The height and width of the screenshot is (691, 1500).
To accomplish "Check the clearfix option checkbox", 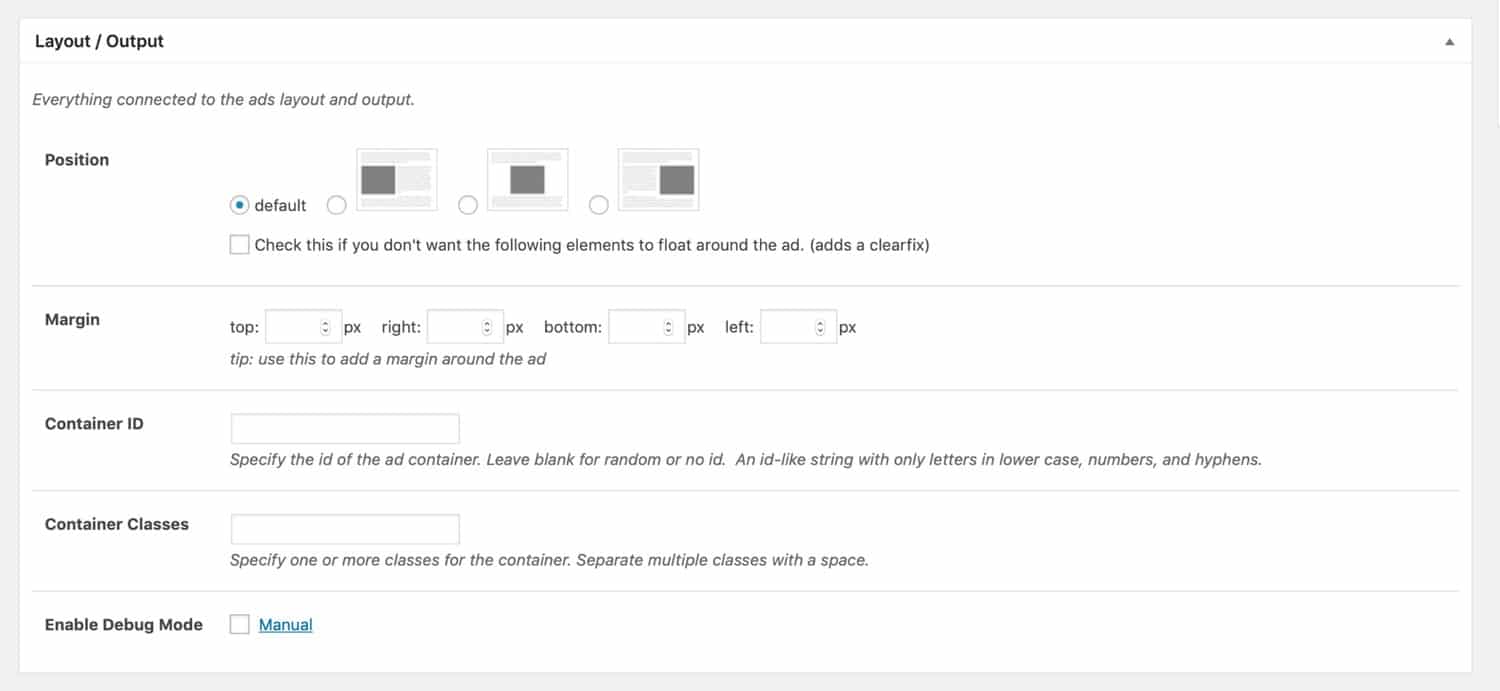I will tap(239, 244).
